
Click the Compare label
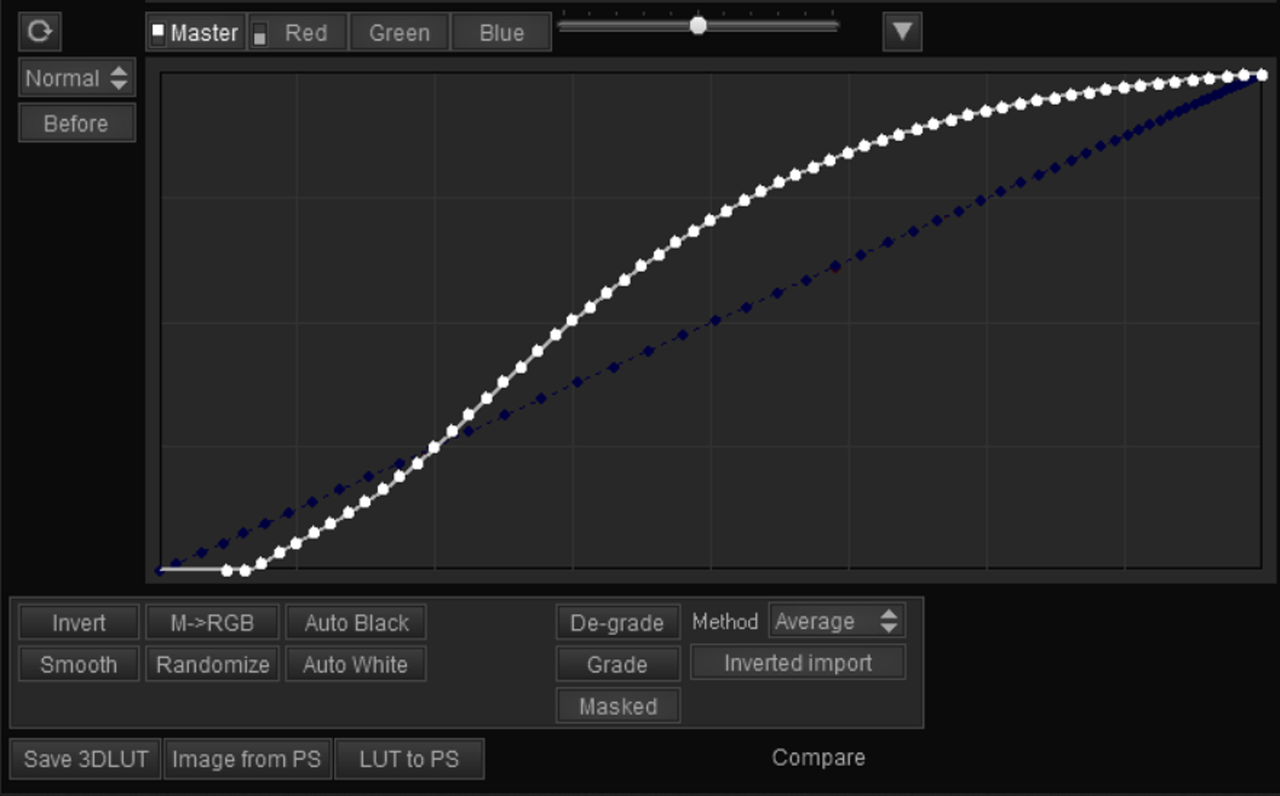tap(818, 758)
